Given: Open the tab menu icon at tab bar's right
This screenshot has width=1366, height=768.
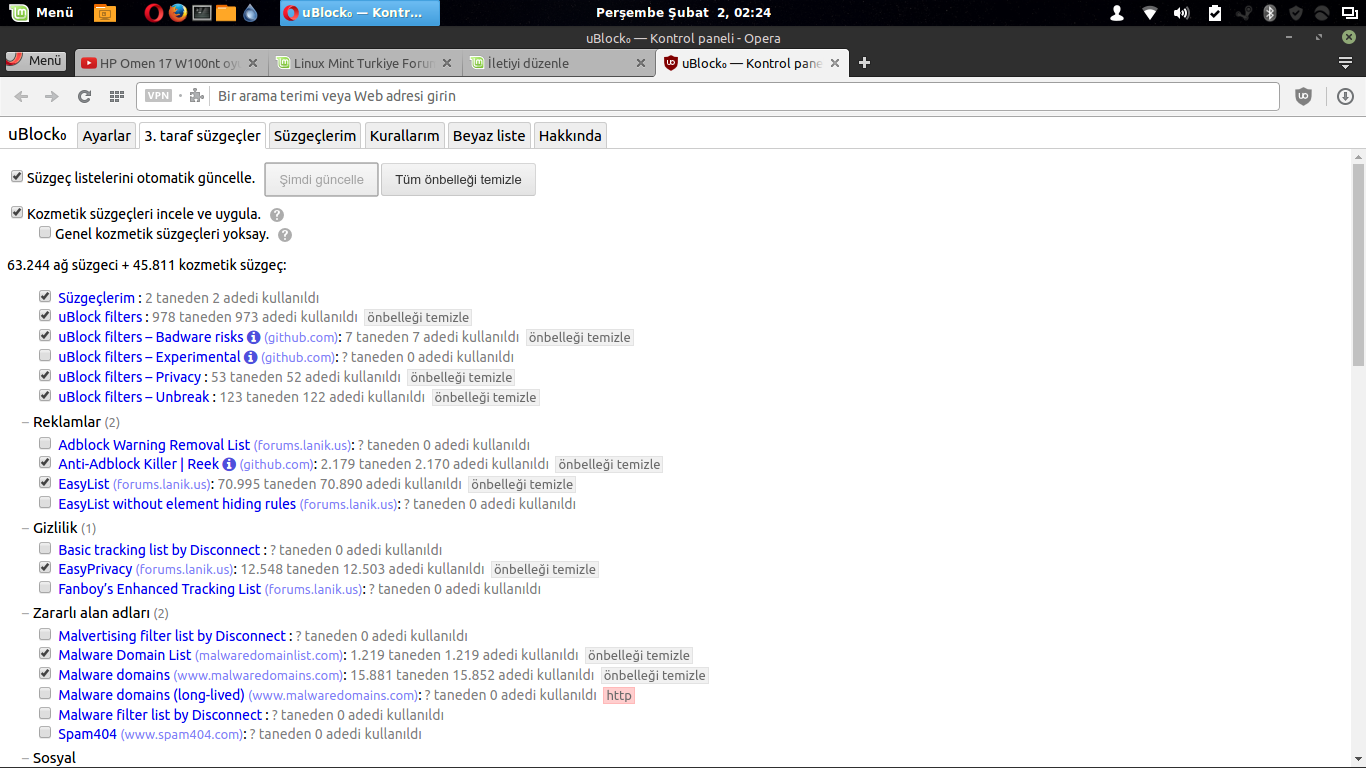Looking at the screenshot, I should 1346,63.
